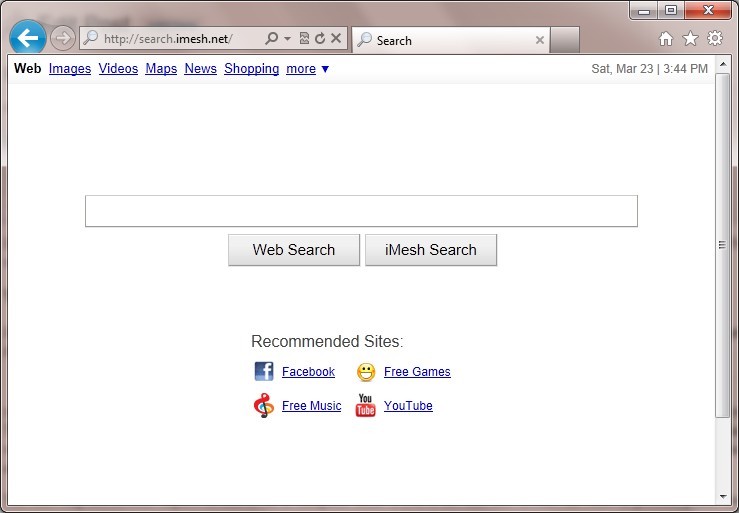Open the address bar autocomplete dropdown arrow
This screenshot has height=513, width=739.
[x=287, y=39]
